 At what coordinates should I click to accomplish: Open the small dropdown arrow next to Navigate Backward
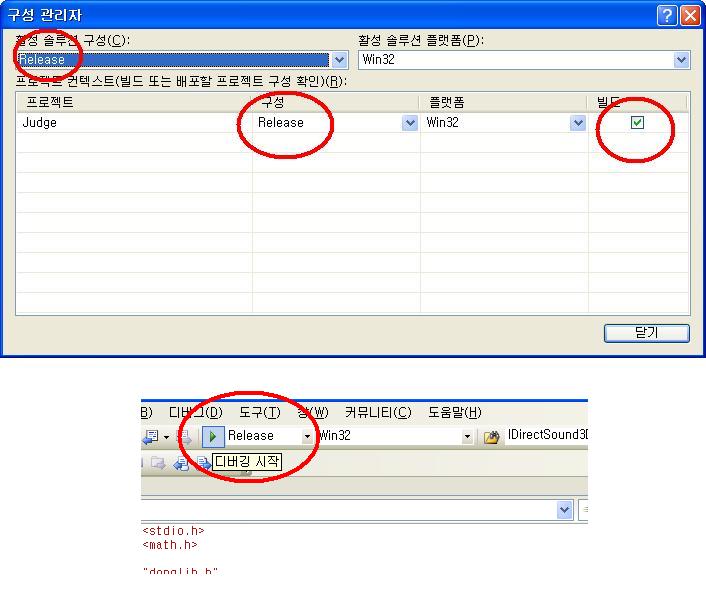166,437
